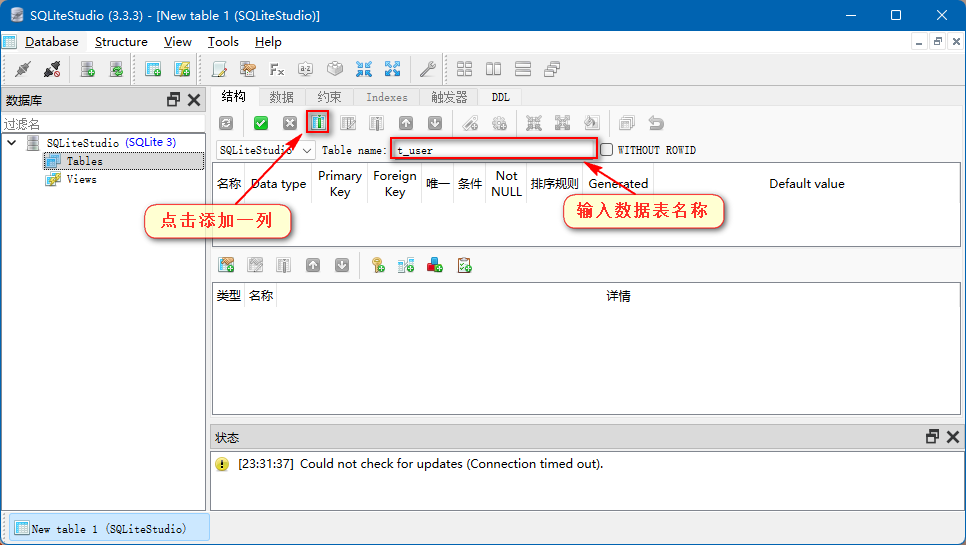
Task: Click the New table 1 taskbar button
Action: click(109, 528)
